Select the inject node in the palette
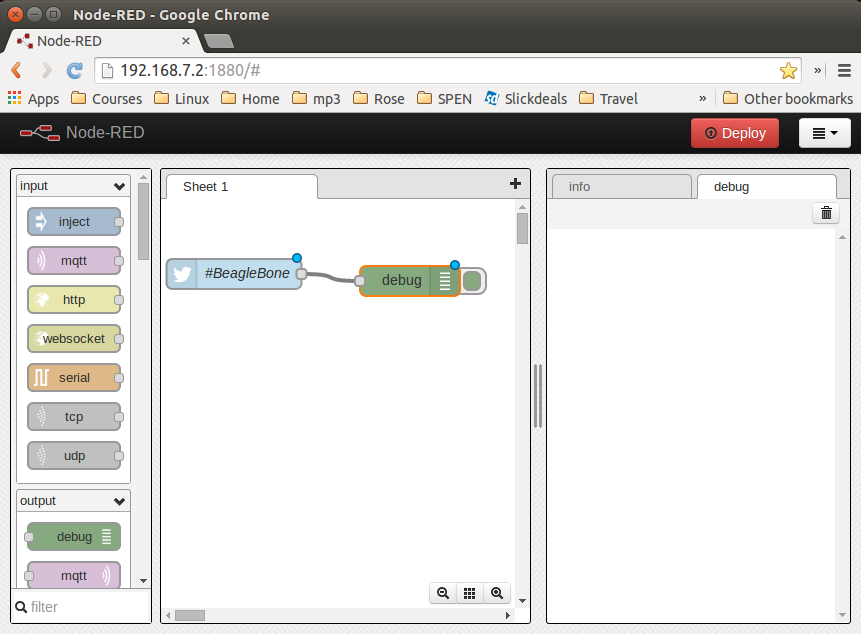 tap(74, 222)
